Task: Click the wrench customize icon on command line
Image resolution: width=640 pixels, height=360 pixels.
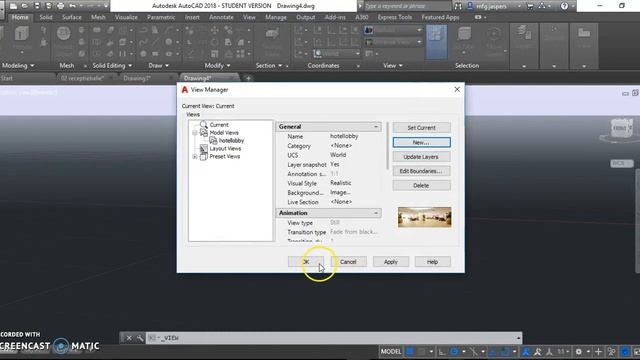Action: [x=140, y=338]
